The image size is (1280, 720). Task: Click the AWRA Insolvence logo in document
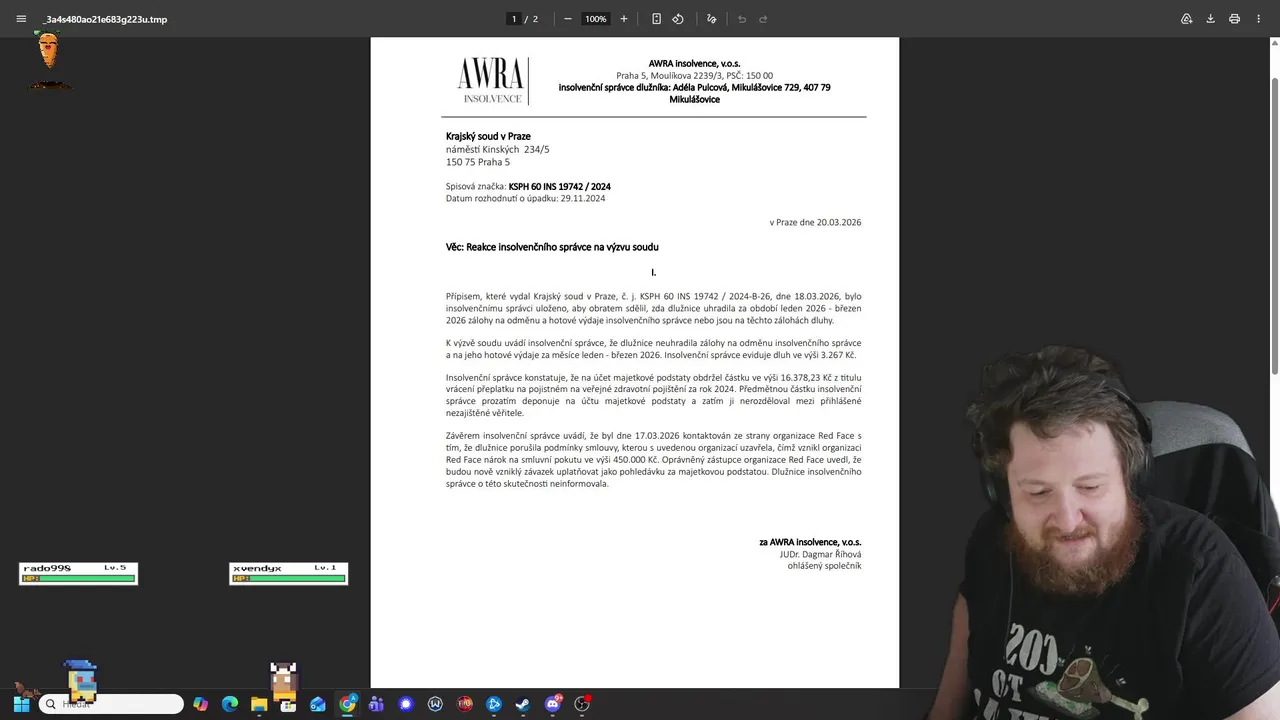[x=492, y=81]
